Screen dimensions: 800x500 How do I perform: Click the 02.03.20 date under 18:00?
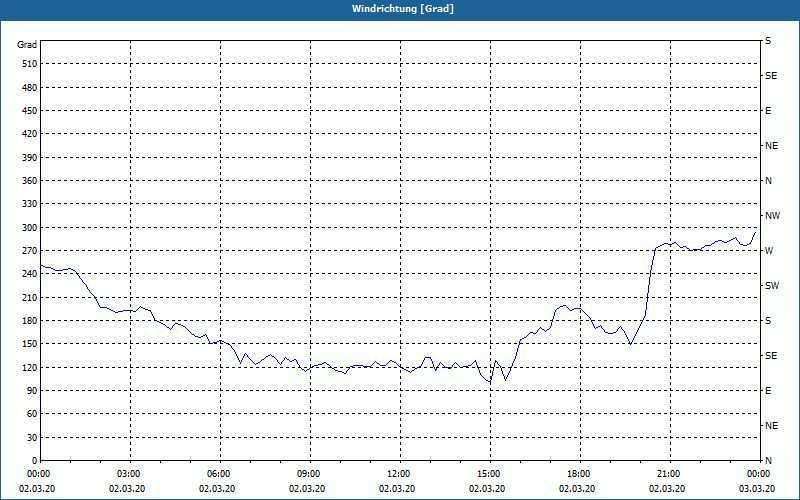click(x=577, y=489)
